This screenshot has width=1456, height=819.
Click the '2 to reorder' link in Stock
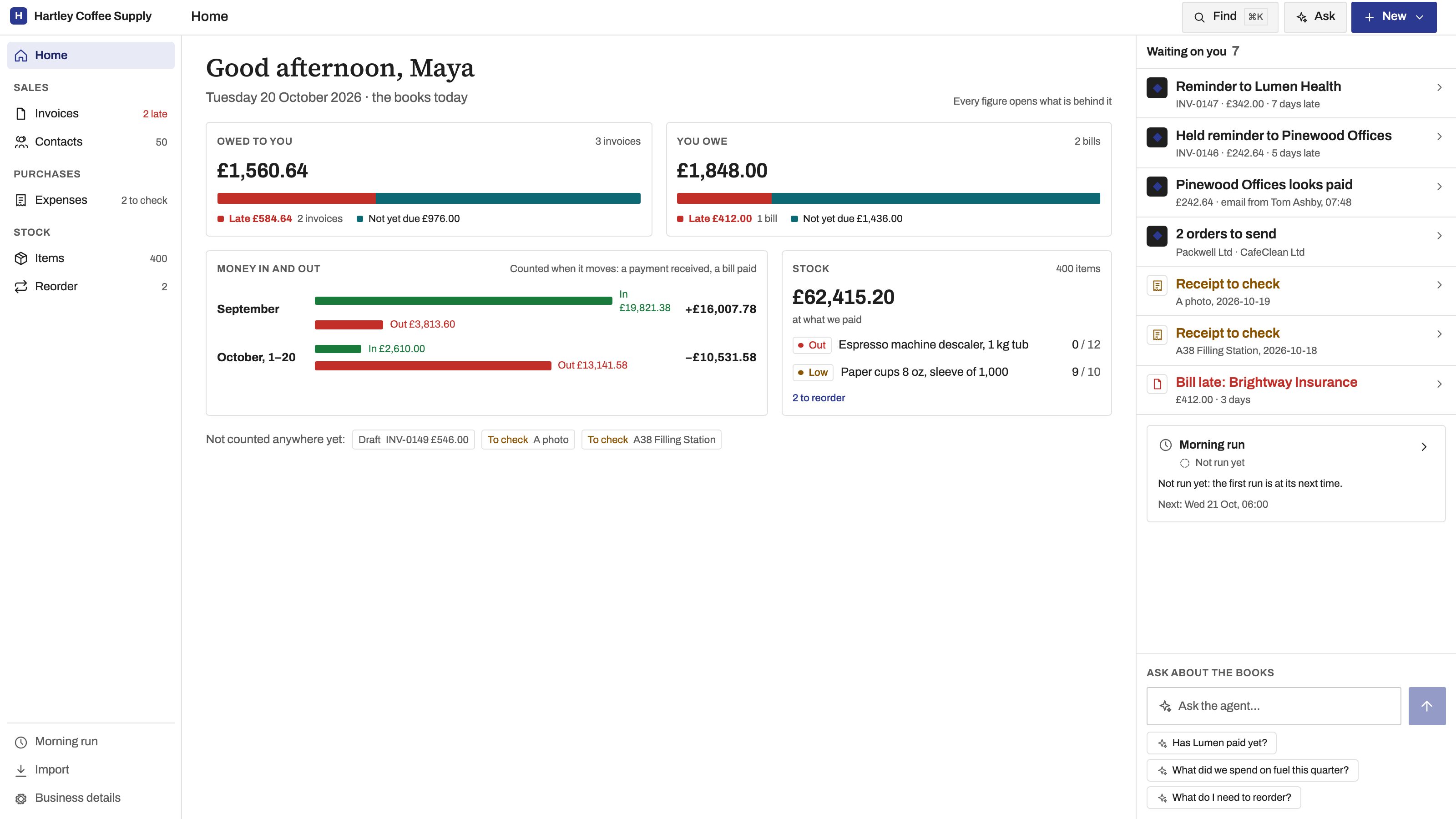(x=819, y=398)
